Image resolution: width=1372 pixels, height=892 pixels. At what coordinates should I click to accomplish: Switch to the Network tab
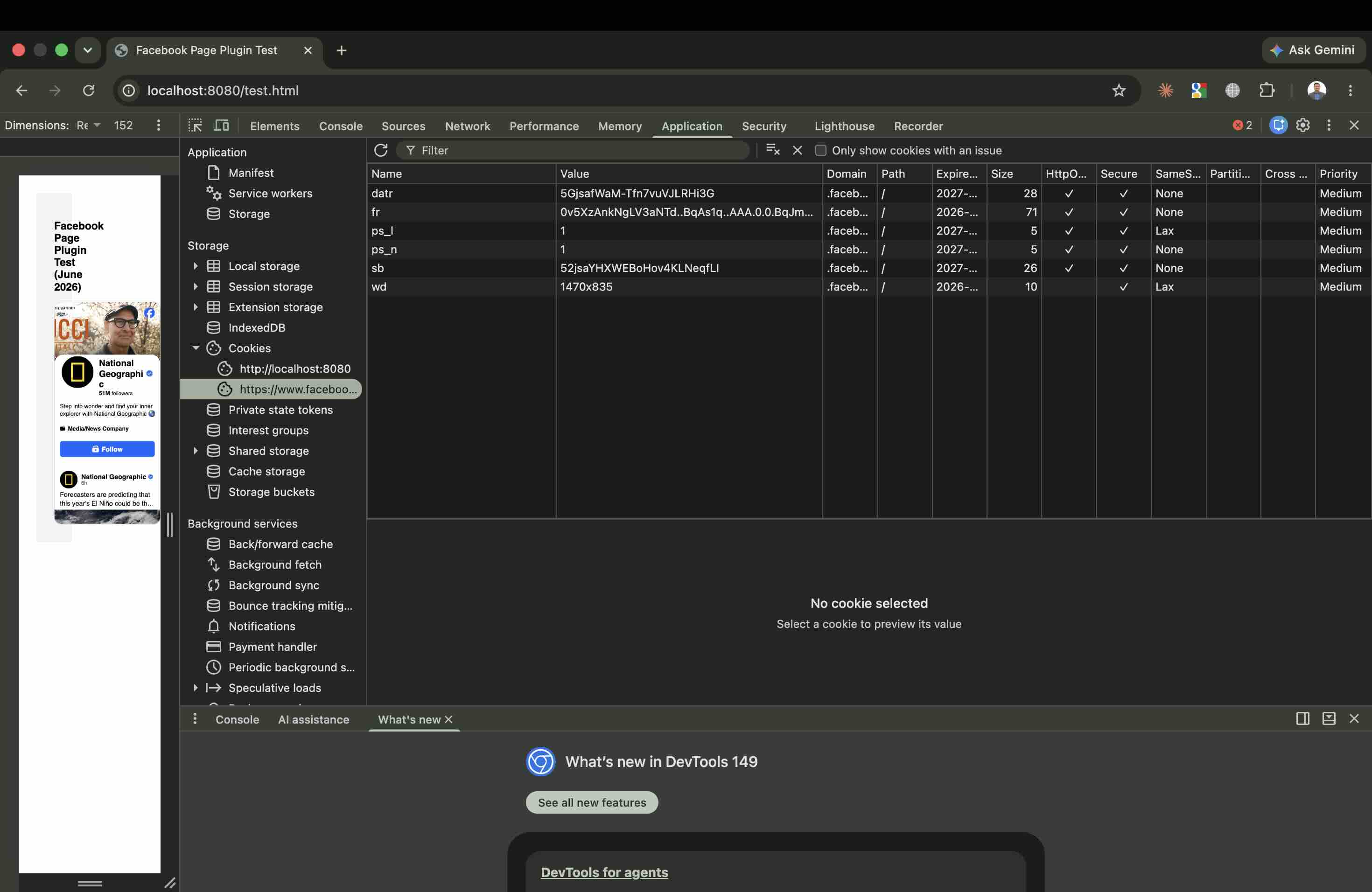pos(467,126)
